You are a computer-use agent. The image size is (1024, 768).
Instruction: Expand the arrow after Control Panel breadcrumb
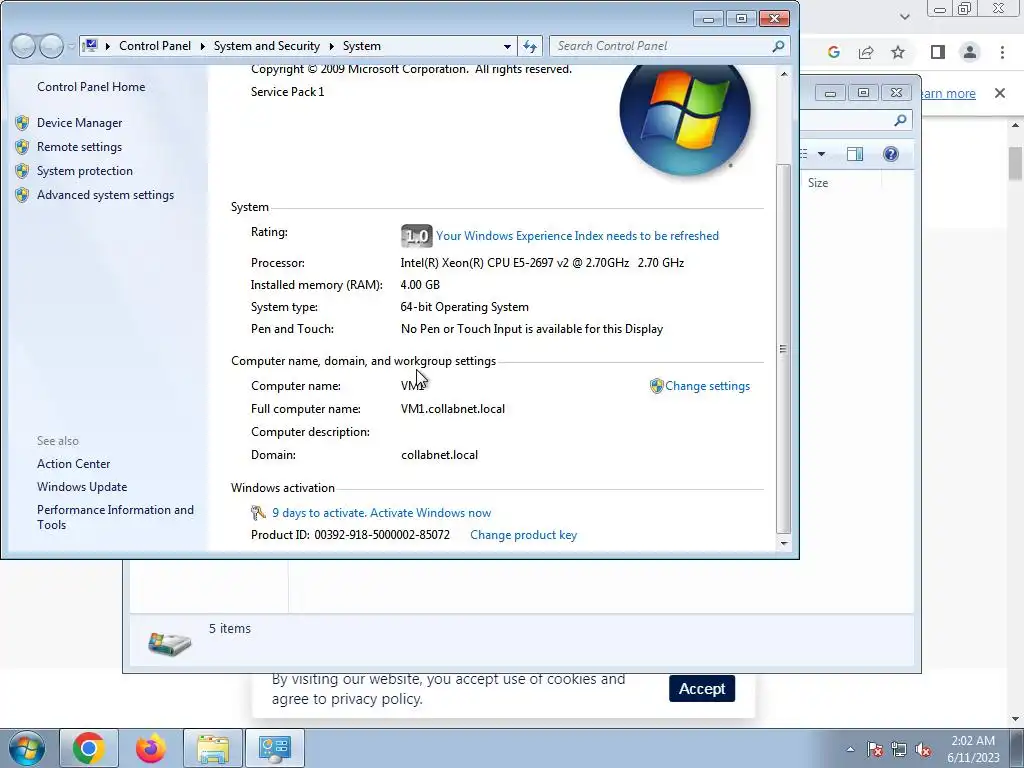click(202, 46)
